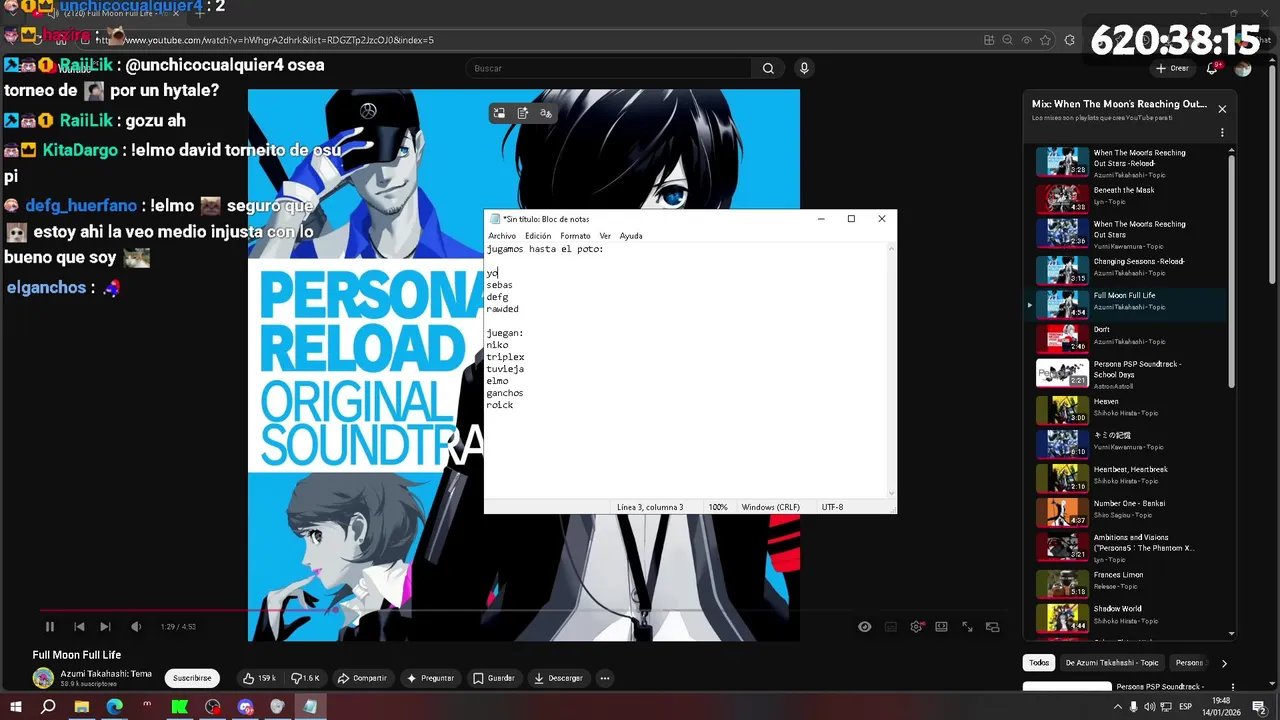Subscribe to Azumi Takahashi channel
This screenshot has width=1280, height=720.
click(x=192, y=678)
